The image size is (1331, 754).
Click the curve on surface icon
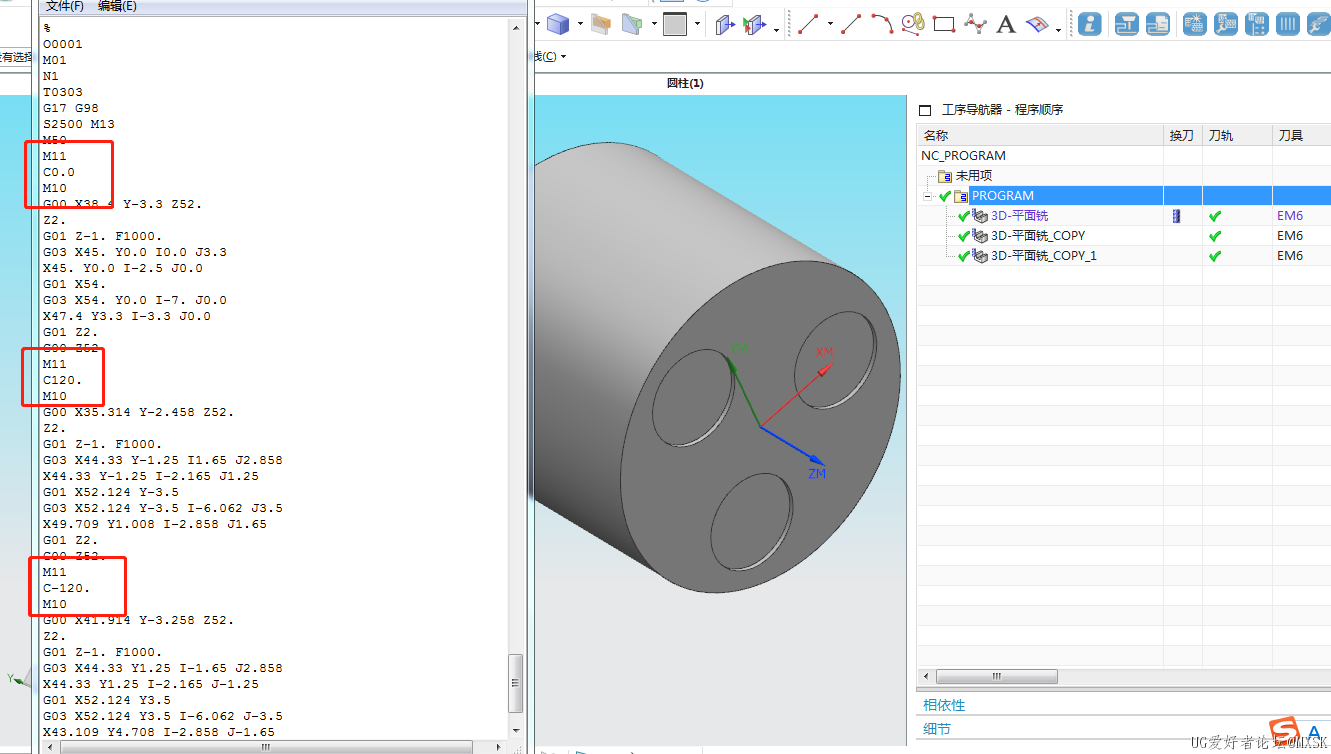(1038, 23)
